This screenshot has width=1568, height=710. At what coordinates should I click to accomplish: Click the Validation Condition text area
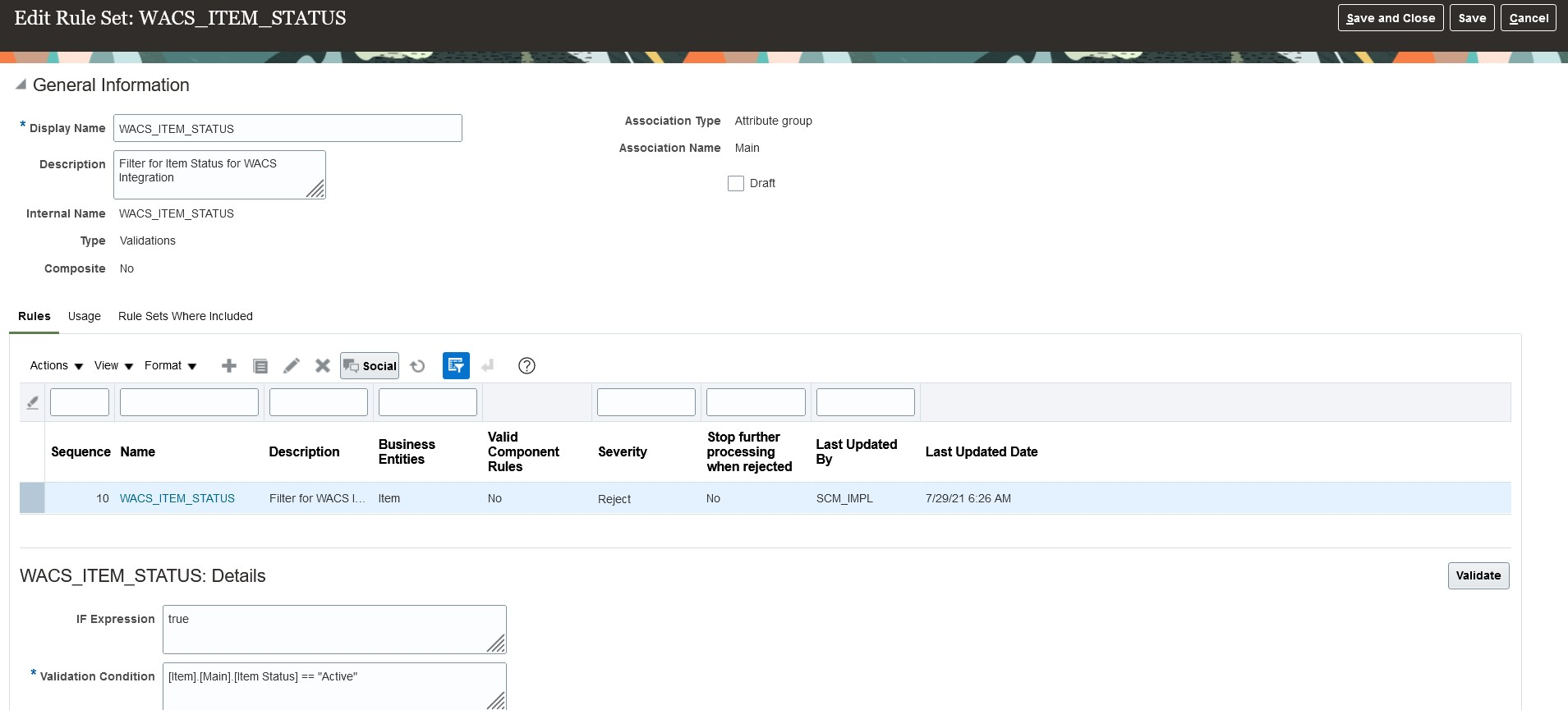pos(334,686)
